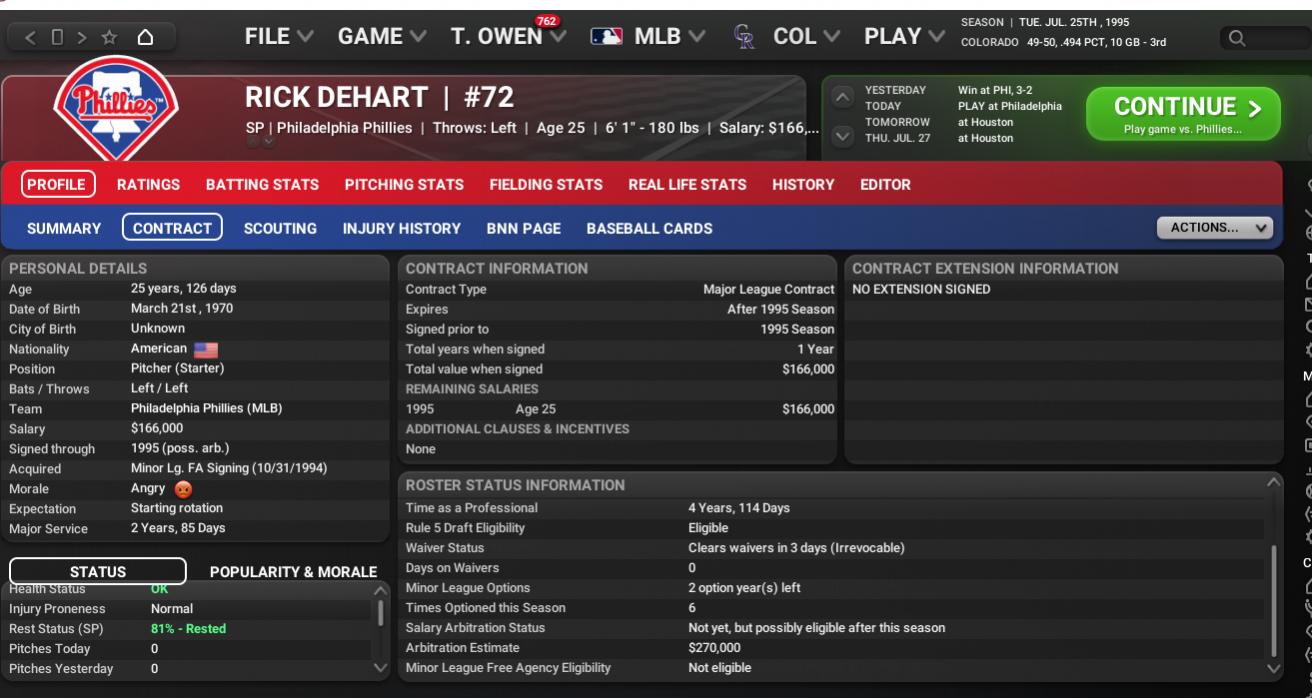Switch to the Popularity & Morale view
The width and height of the screenshot is (1312, 698).
coord(293,572)
